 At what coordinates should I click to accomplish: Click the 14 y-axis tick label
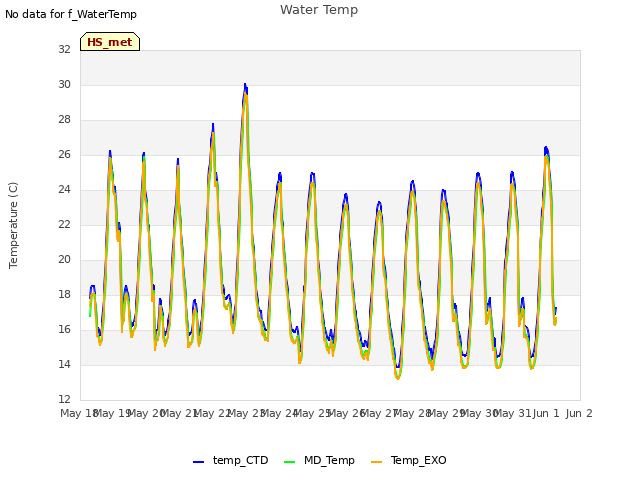click(64, 364)
